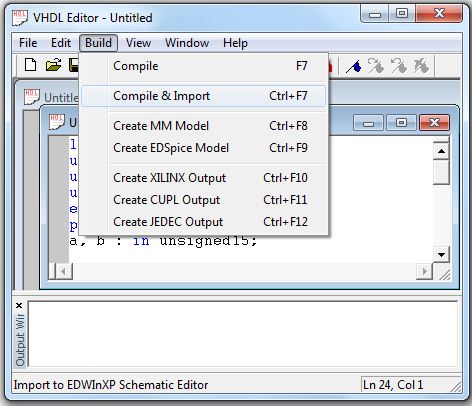Click inside the empty Output Window text area
The image size is (472, 406).
click(243, 334)
